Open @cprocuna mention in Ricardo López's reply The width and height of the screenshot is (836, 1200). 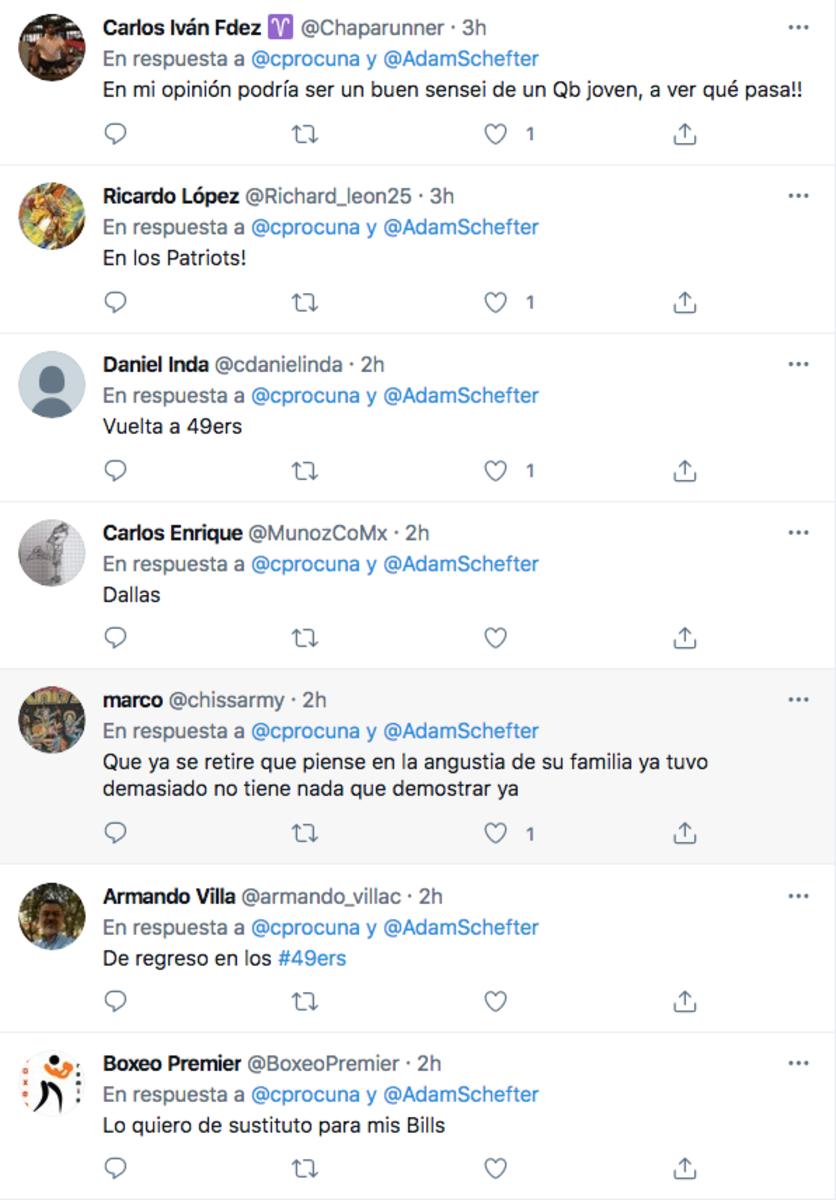click(305, 227)
